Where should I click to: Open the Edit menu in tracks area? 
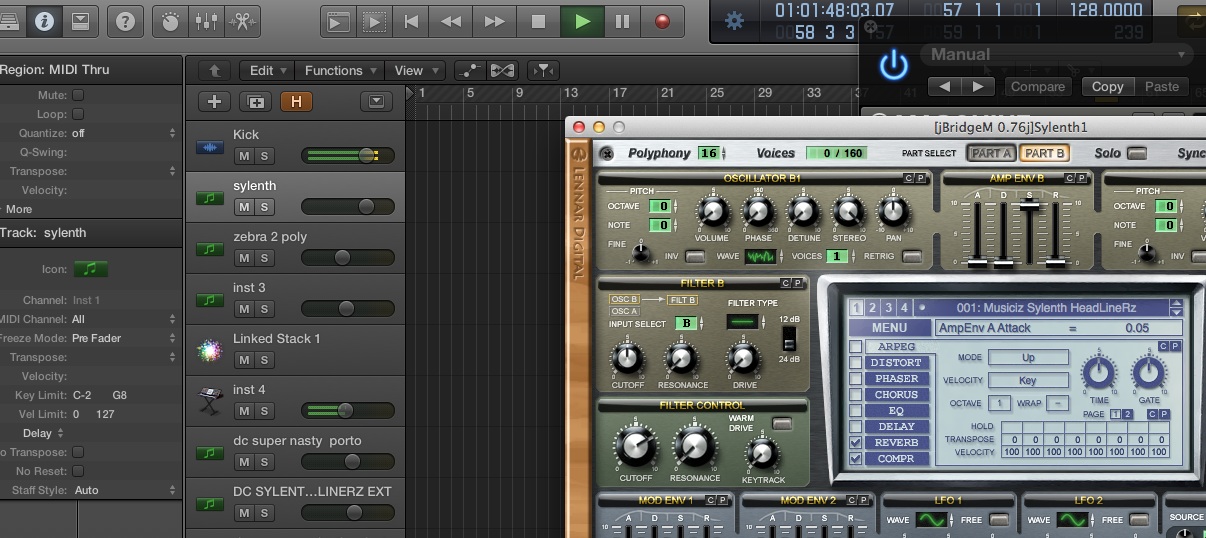click(x=267, y=70)
